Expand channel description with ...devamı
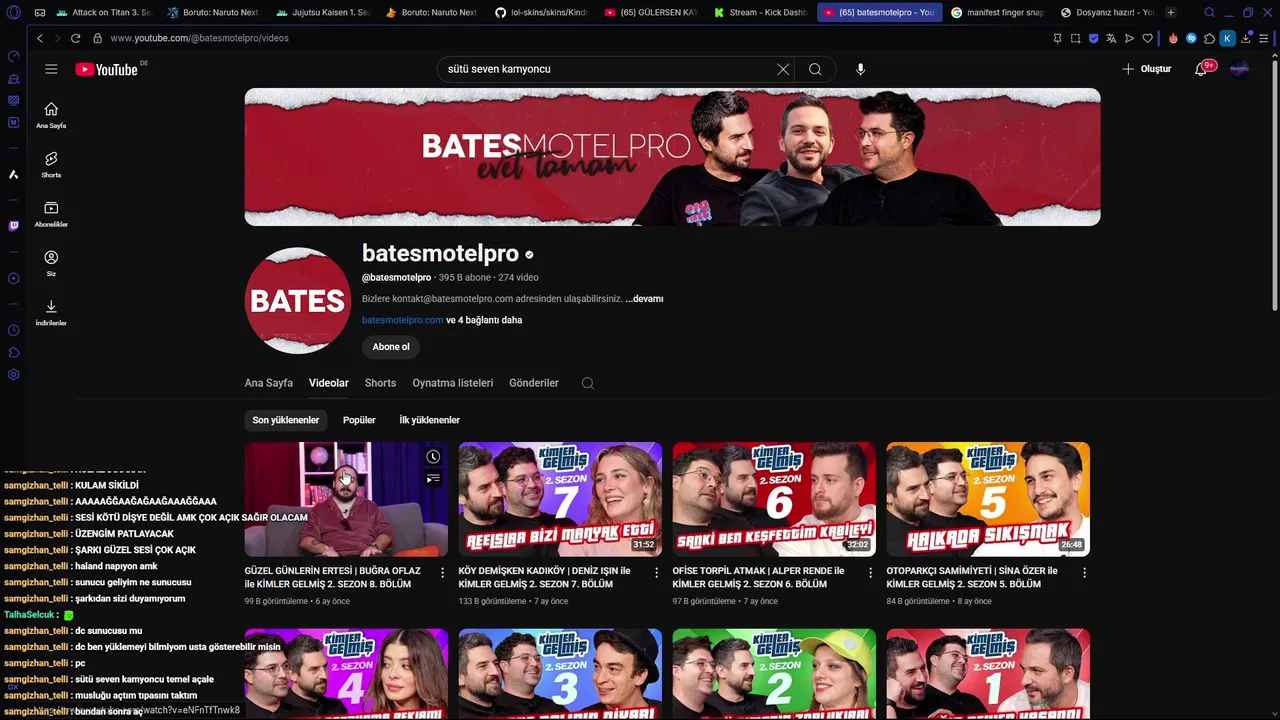Screen dimensions: 1280x720 click(x=644, y=299)
